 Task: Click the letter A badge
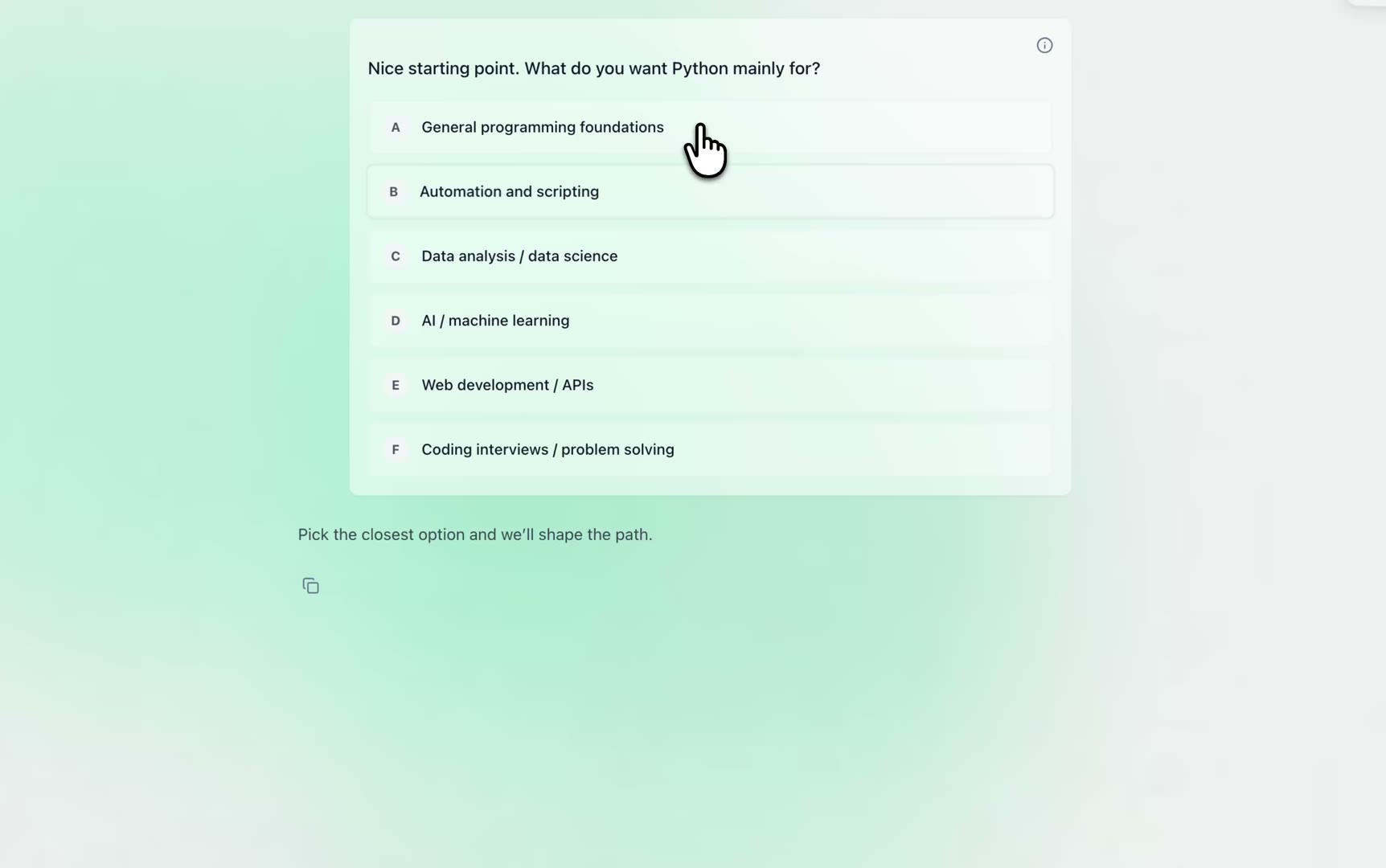coord(396,128)
